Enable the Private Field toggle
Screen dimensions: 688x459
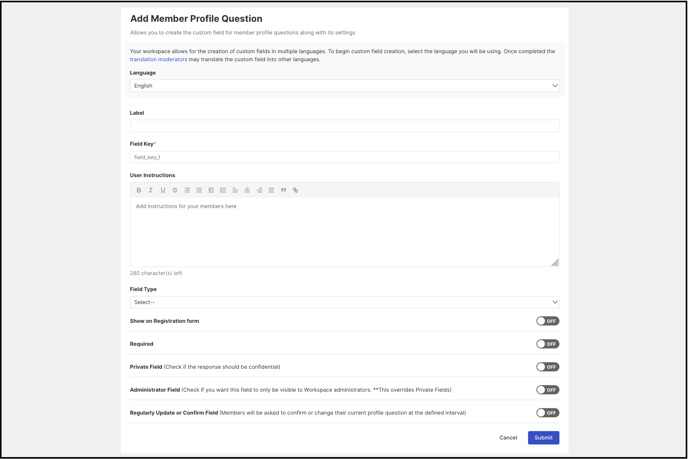548,366
